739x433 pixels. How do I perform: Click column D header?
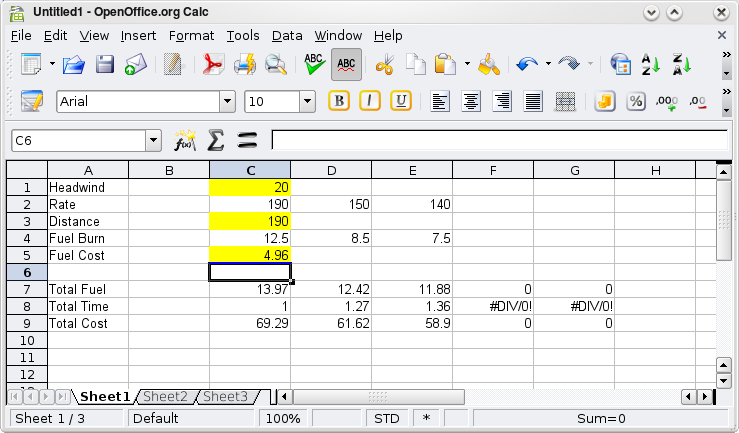[331, 170]
